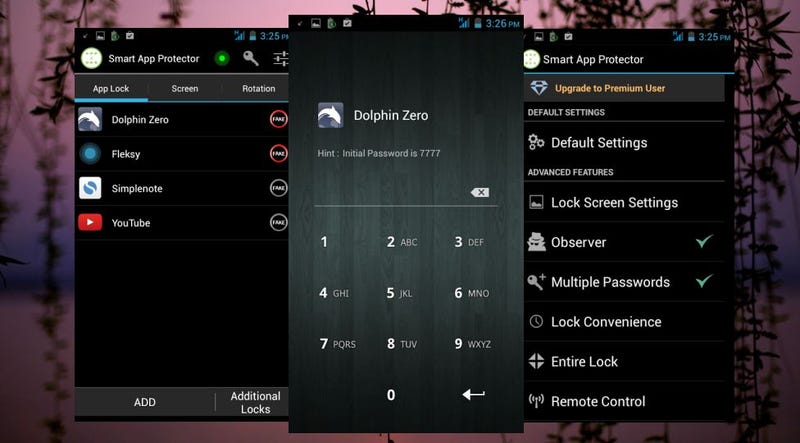
Task: Toggle fake lock for Dolphin Zero
Action: (279, 119)
